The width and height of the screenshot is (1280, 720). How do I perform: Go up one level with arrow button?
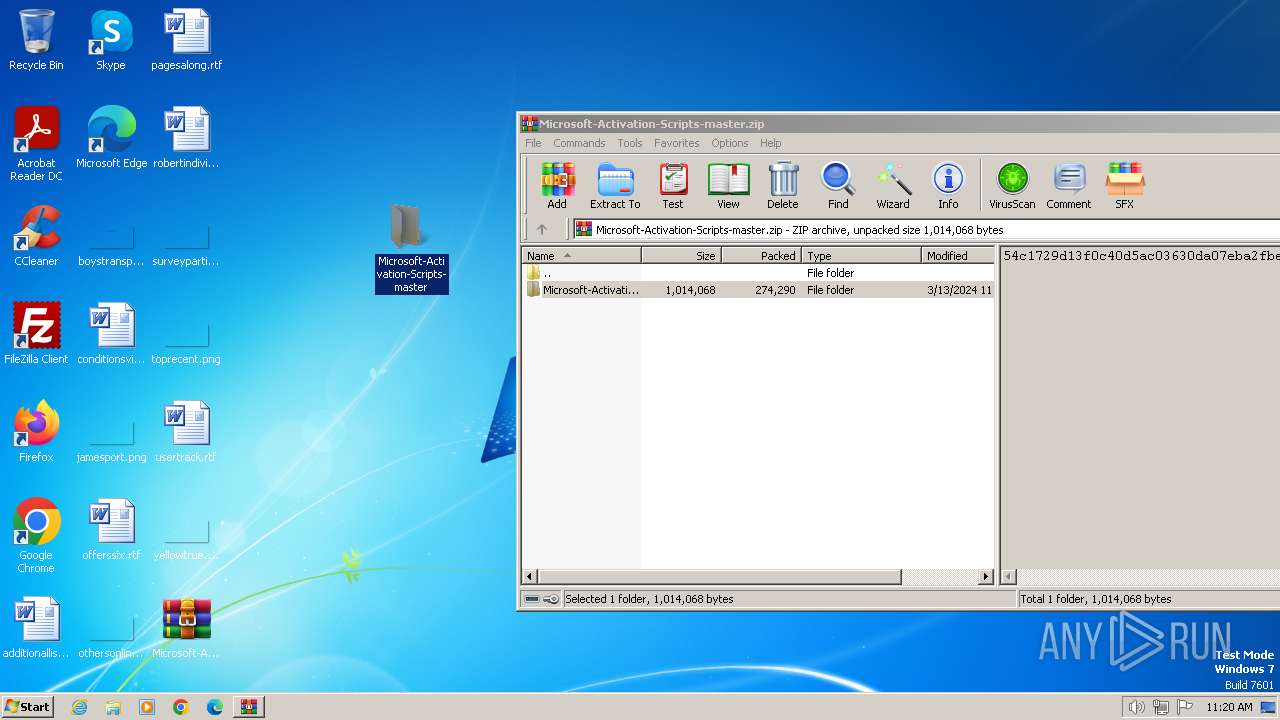point(542,230)
